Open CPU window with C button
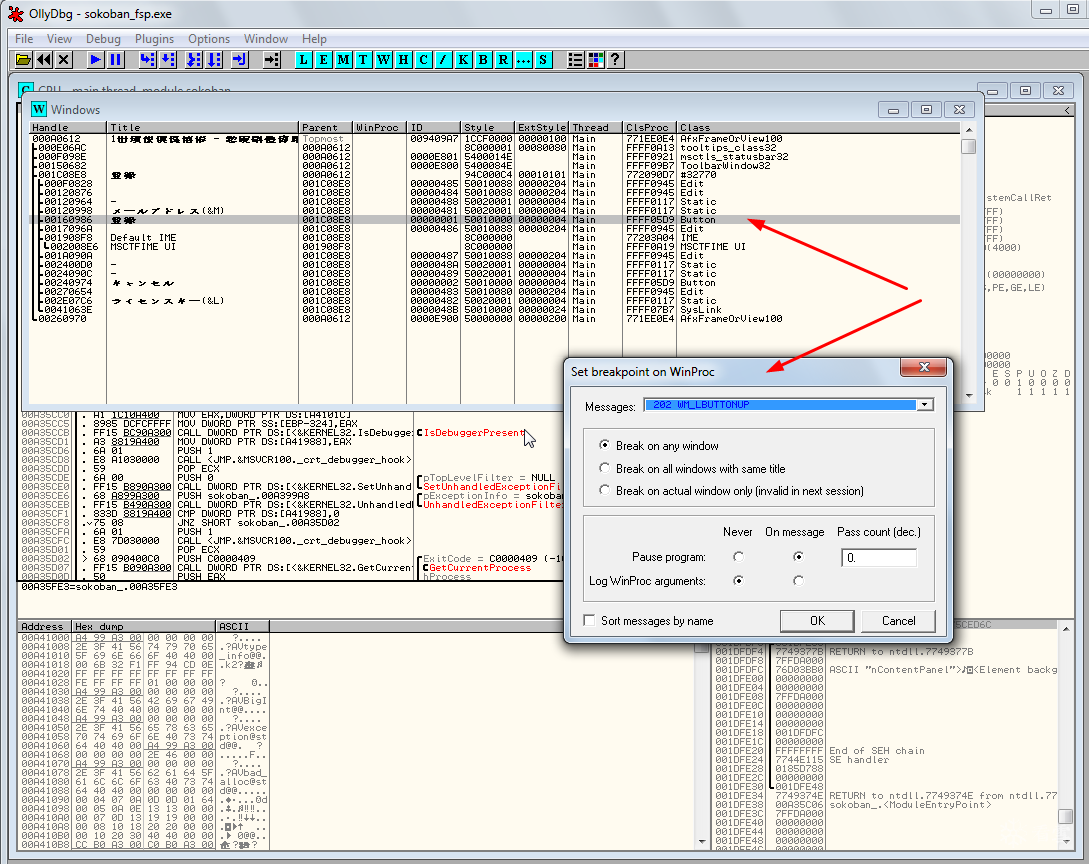The width and height of the screenshot is (1089, 864). click(x=424, y=60)
